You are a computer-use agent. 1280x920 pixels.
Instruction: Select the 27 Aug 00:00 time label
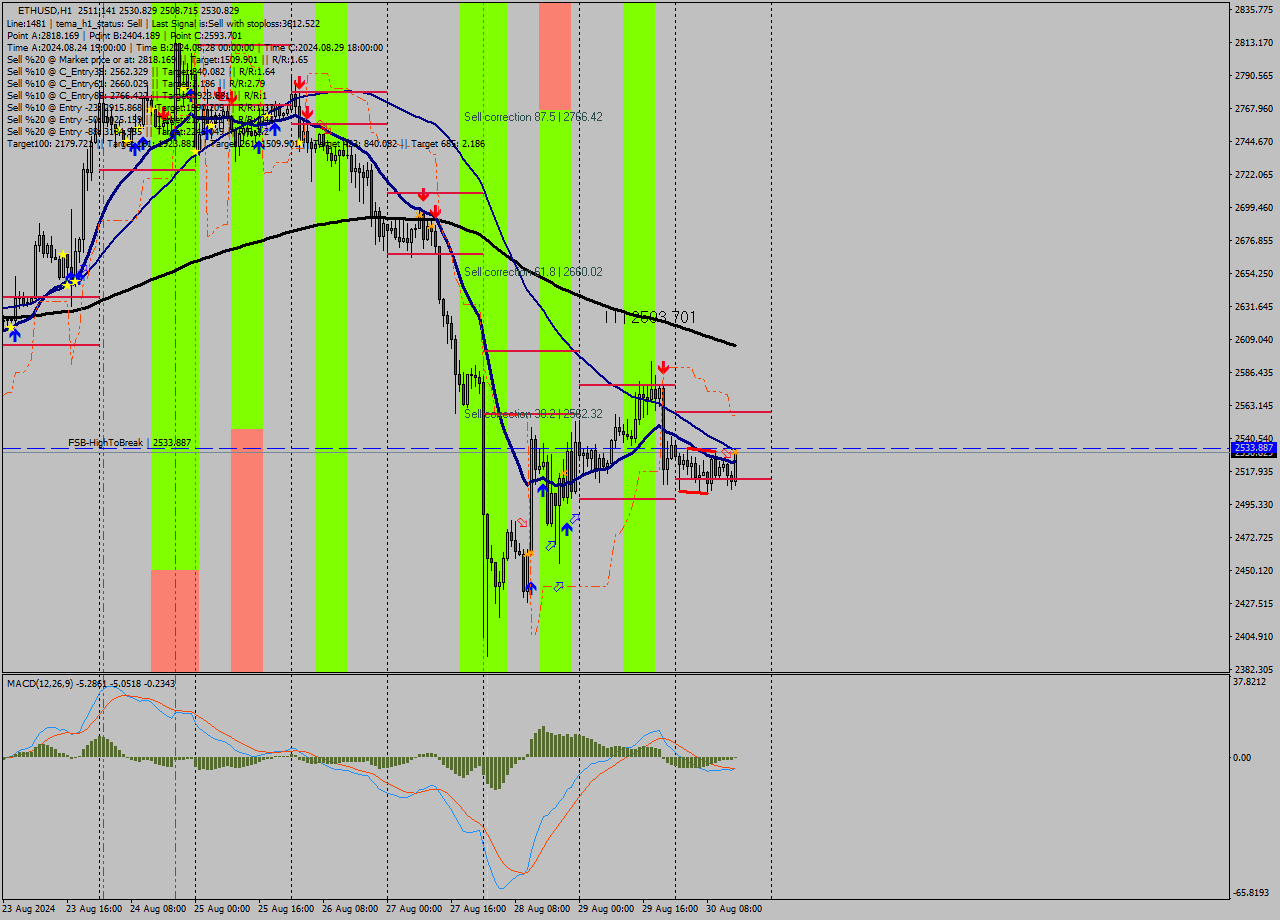coord(414,909)
